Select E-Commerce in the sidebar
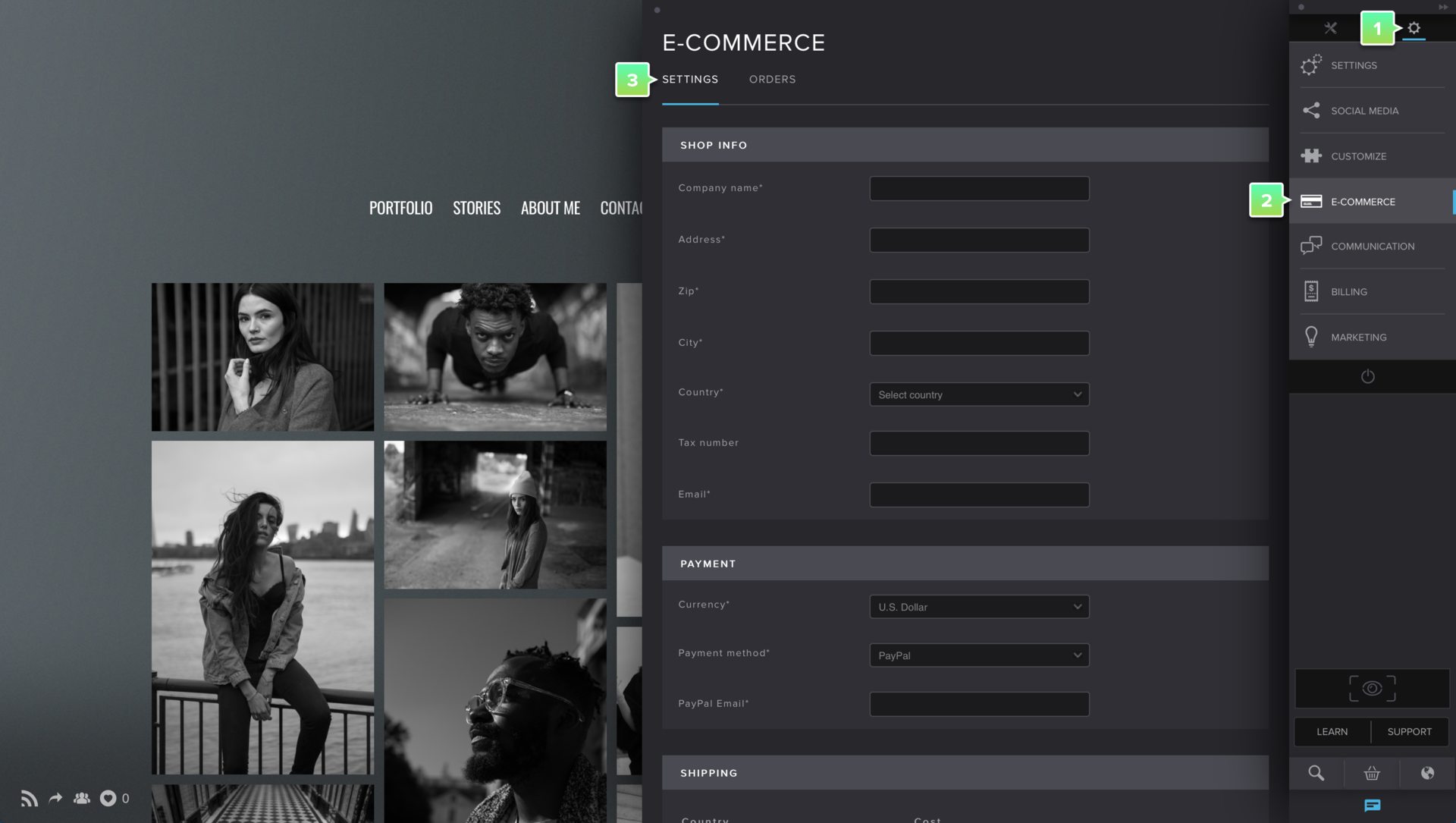The width and height of the screenshot is (1456, 823). tap(1372, 201)
